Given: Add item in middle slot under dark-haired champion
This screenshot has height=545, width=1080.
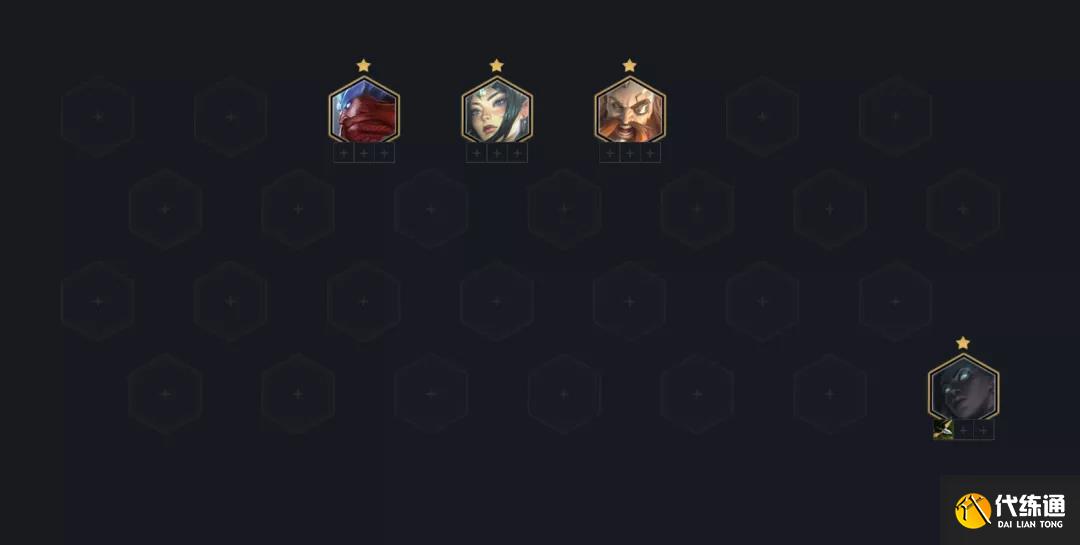Looking at the screenshot, I should (x=497, y=153).
